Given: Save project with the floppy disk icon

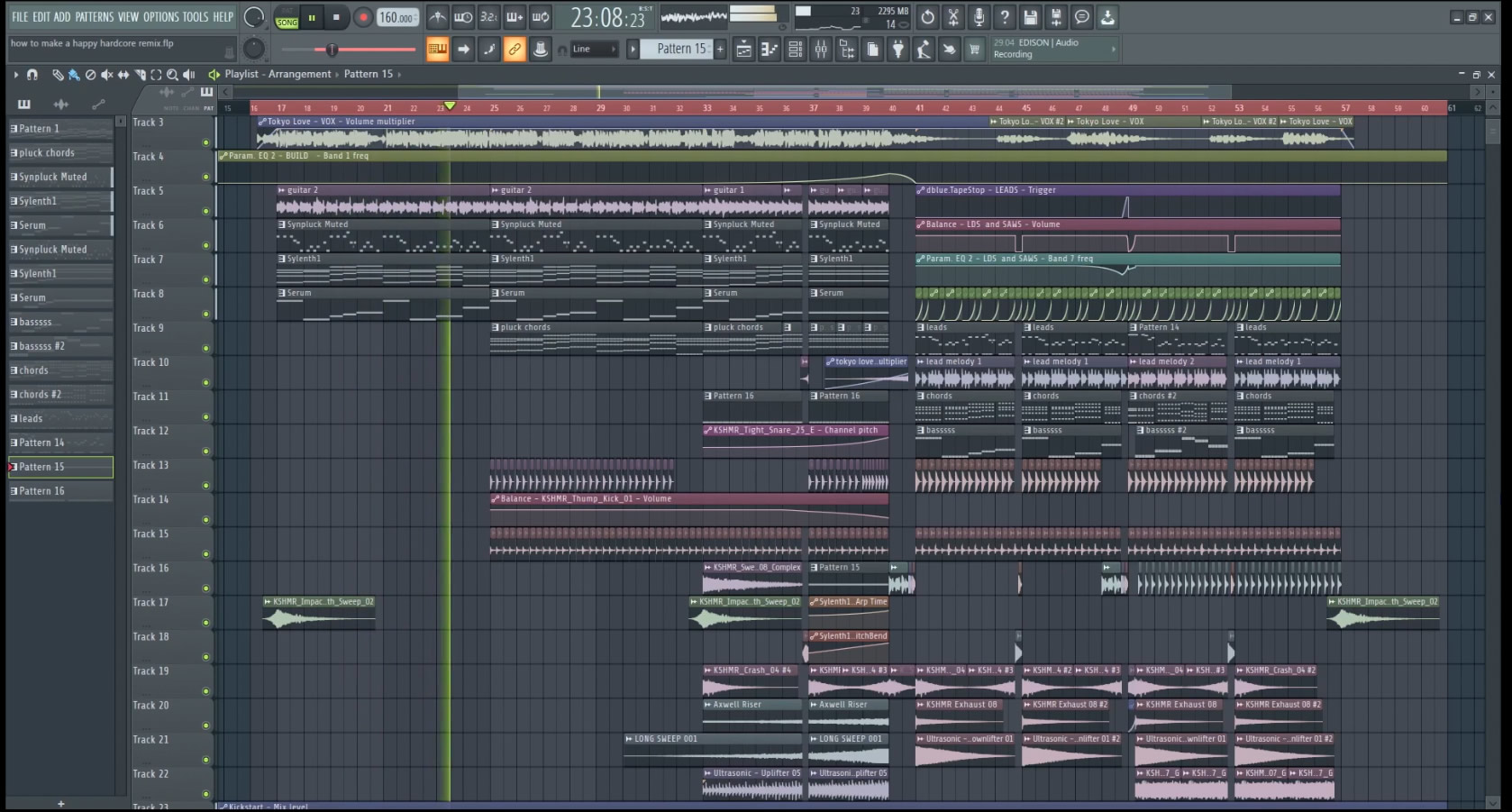Looking at the screenshot, I should pos(1030,17).
